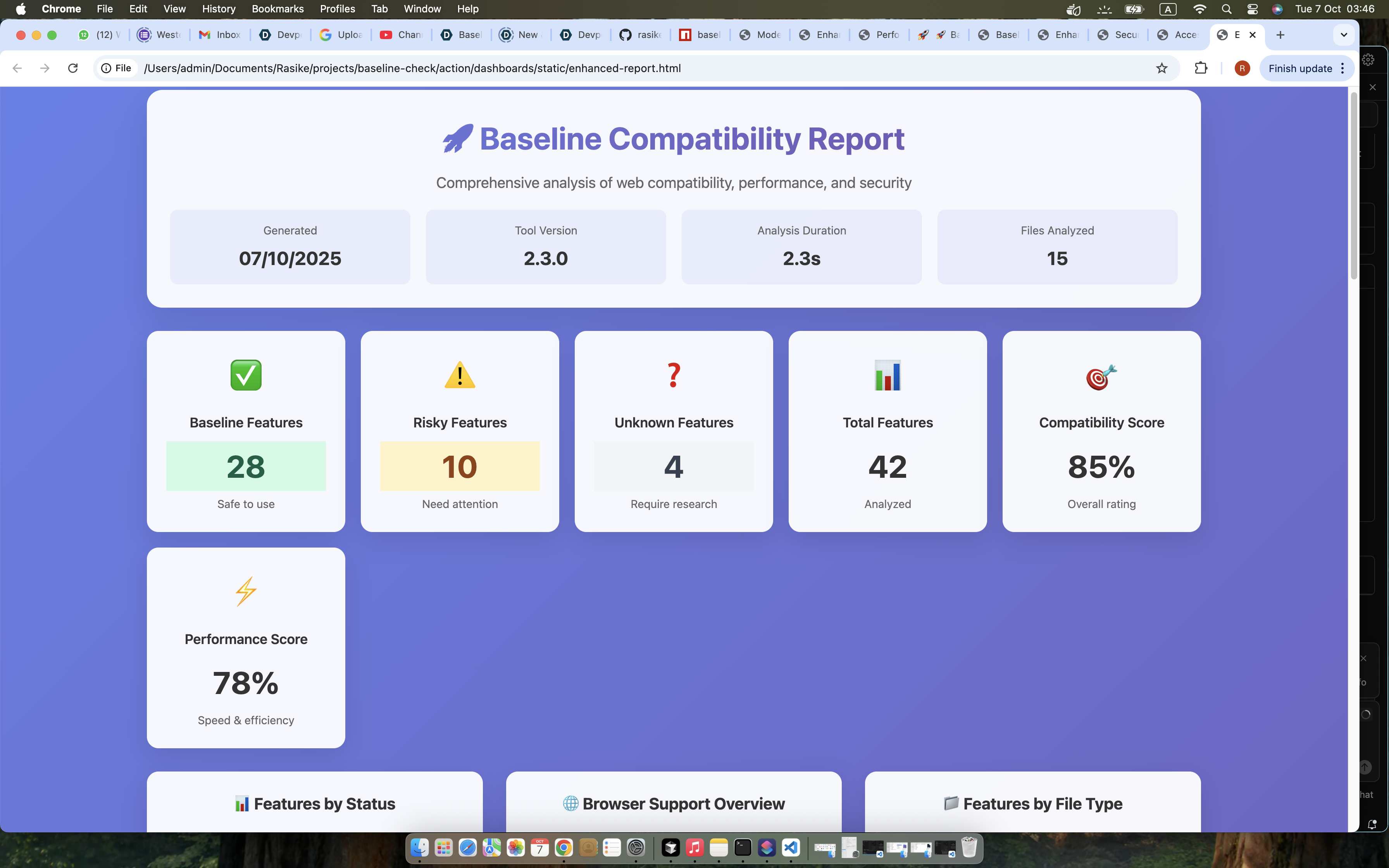Click the Baseline Features card

click(x=246, y=431)
